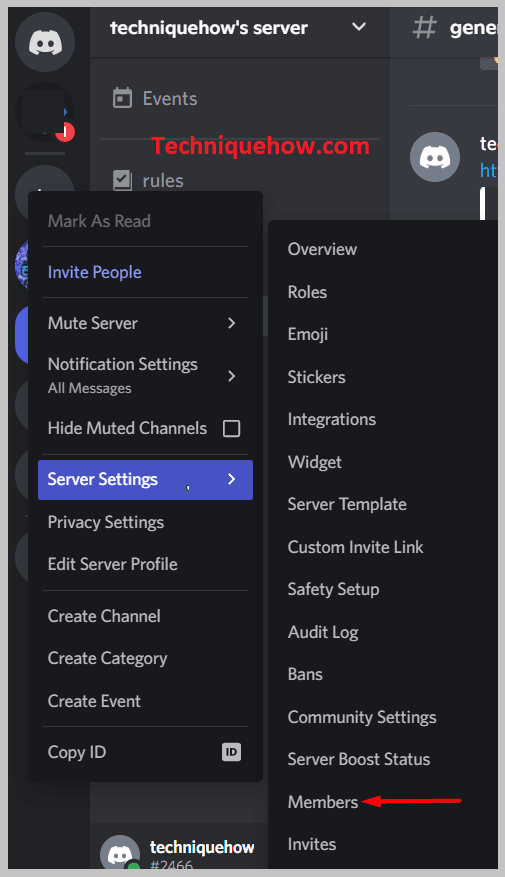Screen dimensions: 505x877
Task: Select Create Category option
Action: point(145,658)
